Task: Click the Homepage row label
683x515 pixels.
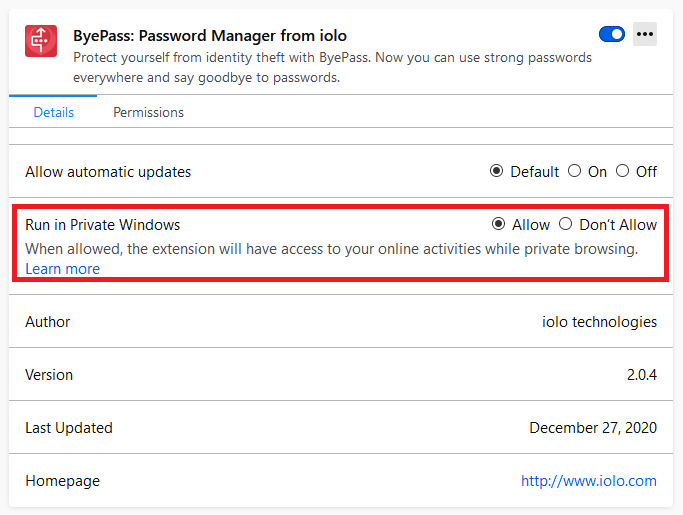Action: (x=63, y=481)
